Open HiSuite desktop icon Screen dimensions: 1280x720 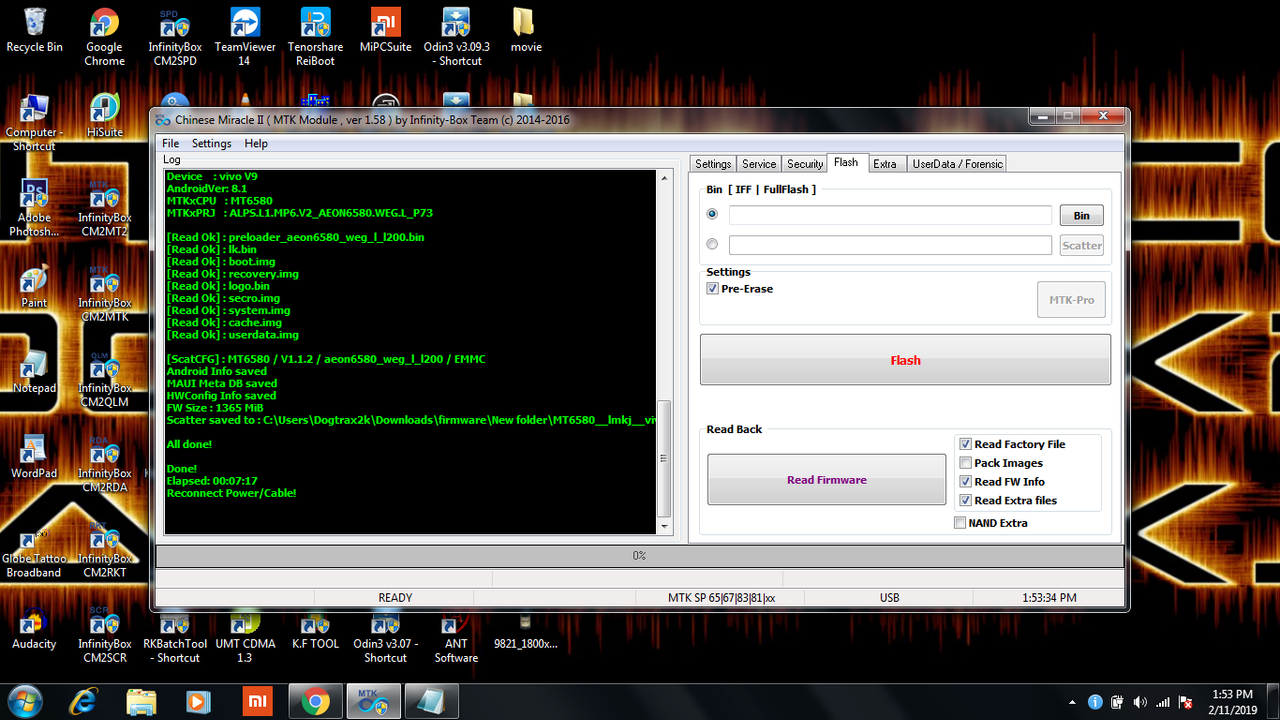[104, 116]
